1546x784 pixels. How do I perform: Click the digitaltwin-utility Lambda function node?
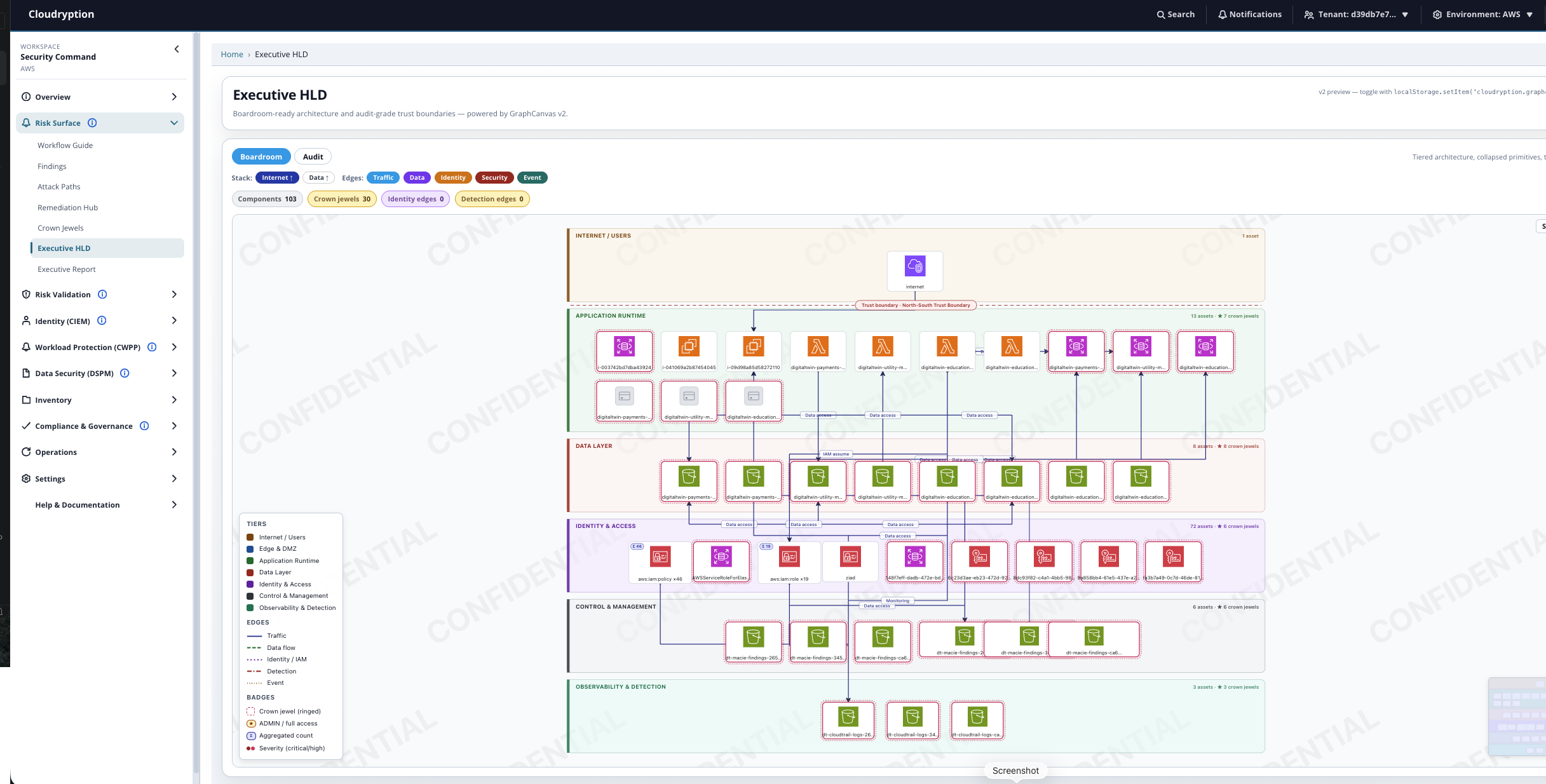coord(883,351)
